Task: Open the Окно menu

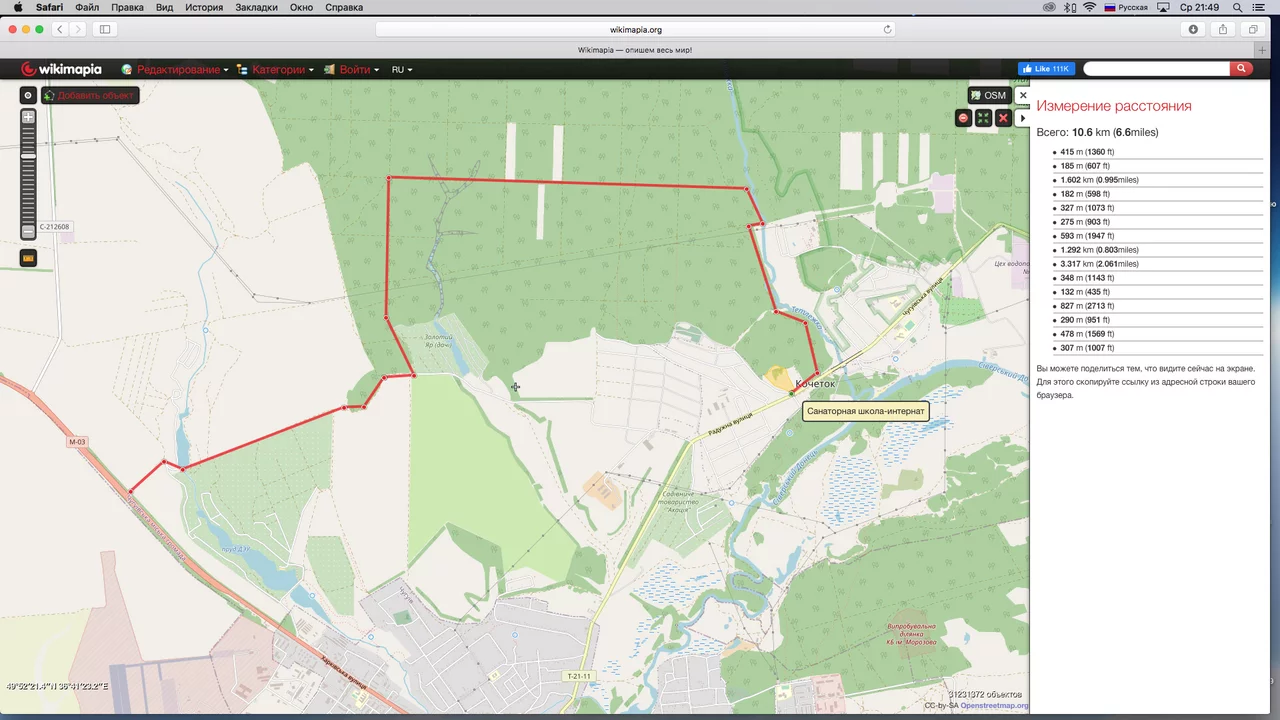Action: tap(301, 7)
